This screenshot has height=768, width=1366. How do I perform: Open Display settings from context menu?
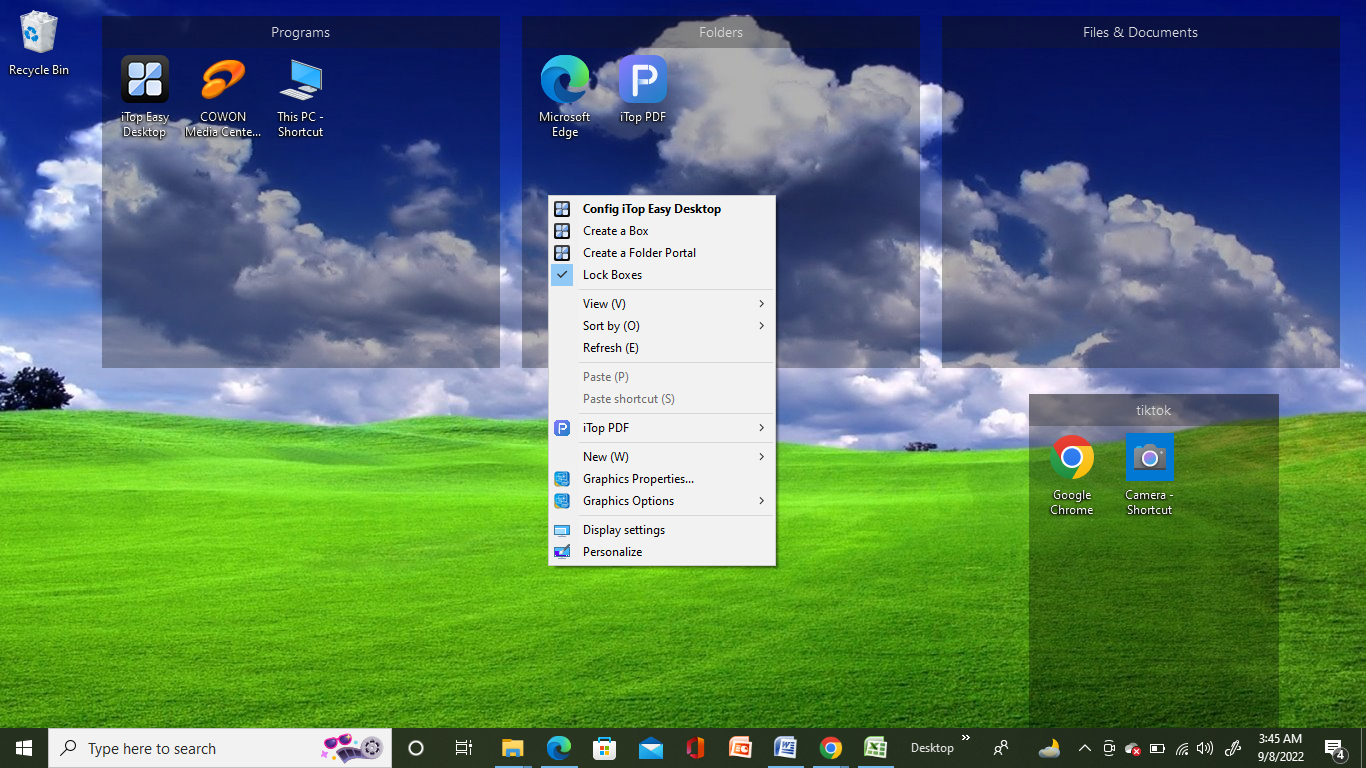[x=623, y=530]
